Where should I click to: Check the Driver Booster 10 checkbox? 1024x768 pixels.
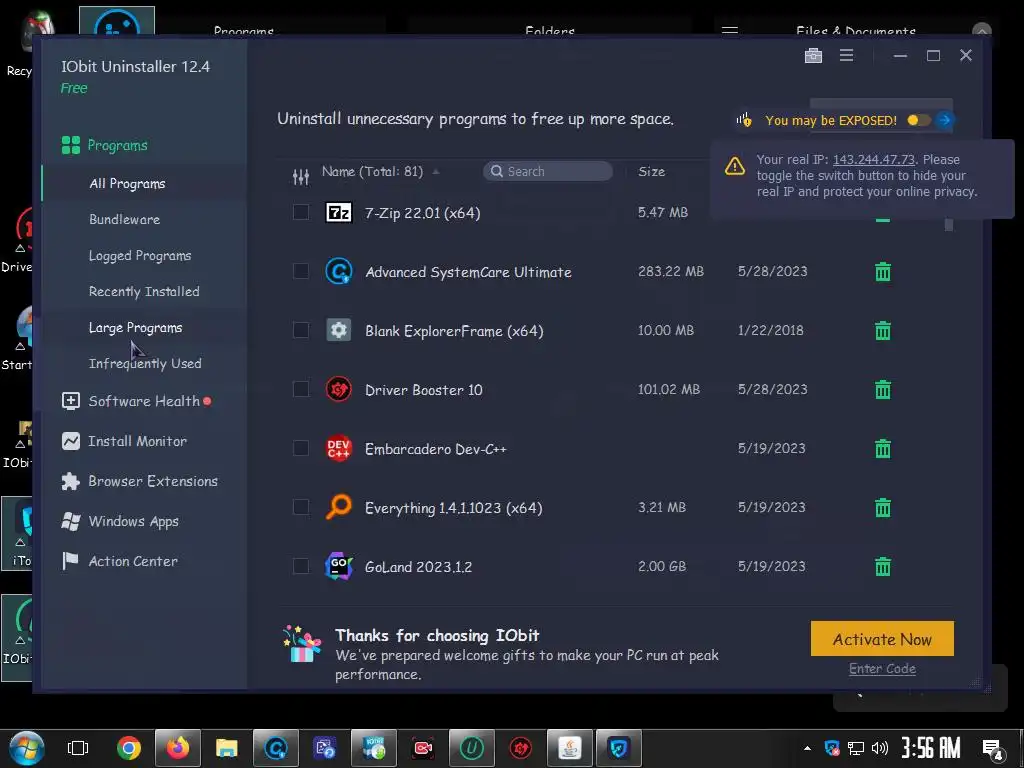pyautogui.click(x=300, y=389)
